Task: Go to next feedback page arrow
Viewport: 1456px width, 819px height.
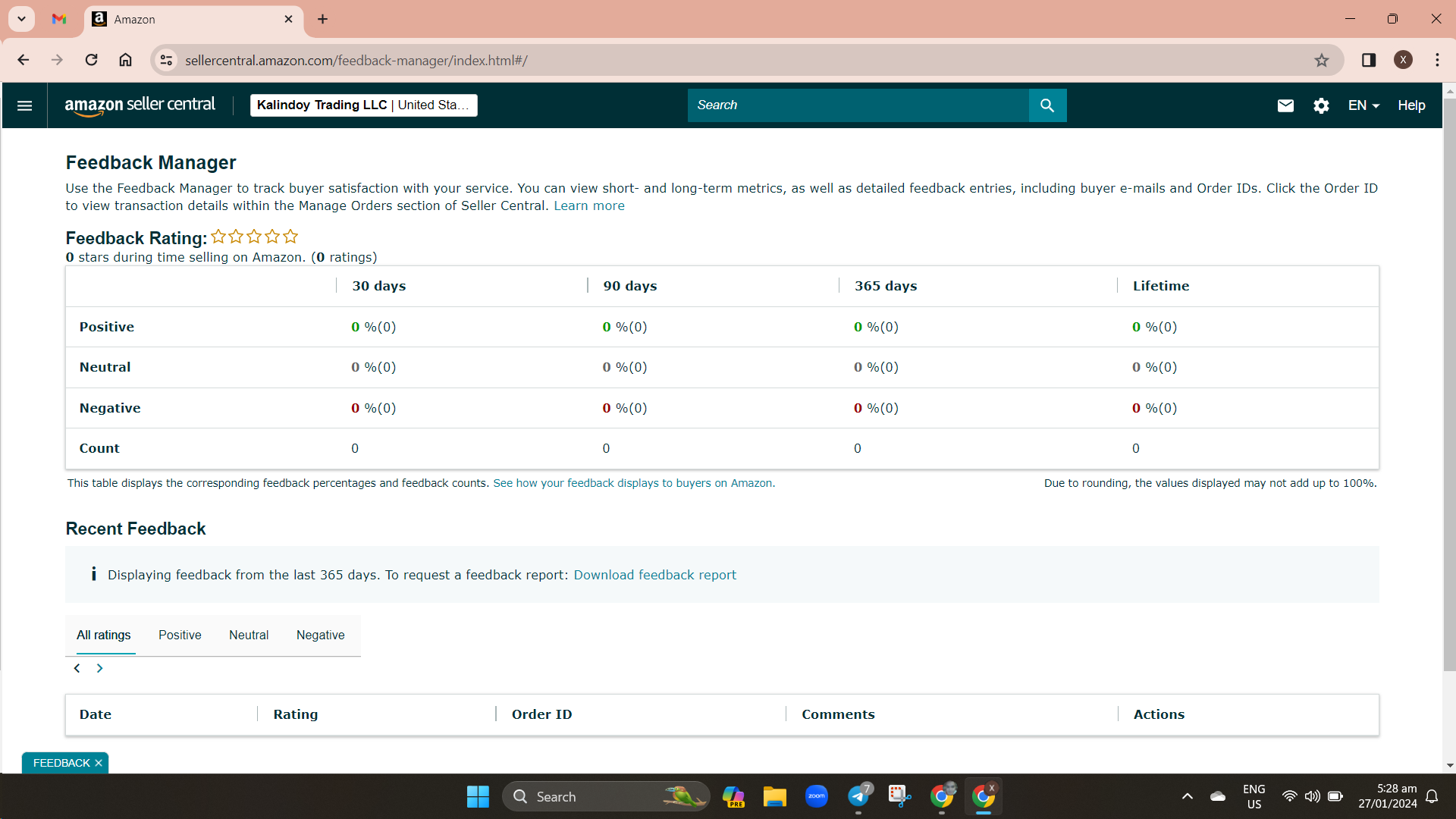Action: 99,668
